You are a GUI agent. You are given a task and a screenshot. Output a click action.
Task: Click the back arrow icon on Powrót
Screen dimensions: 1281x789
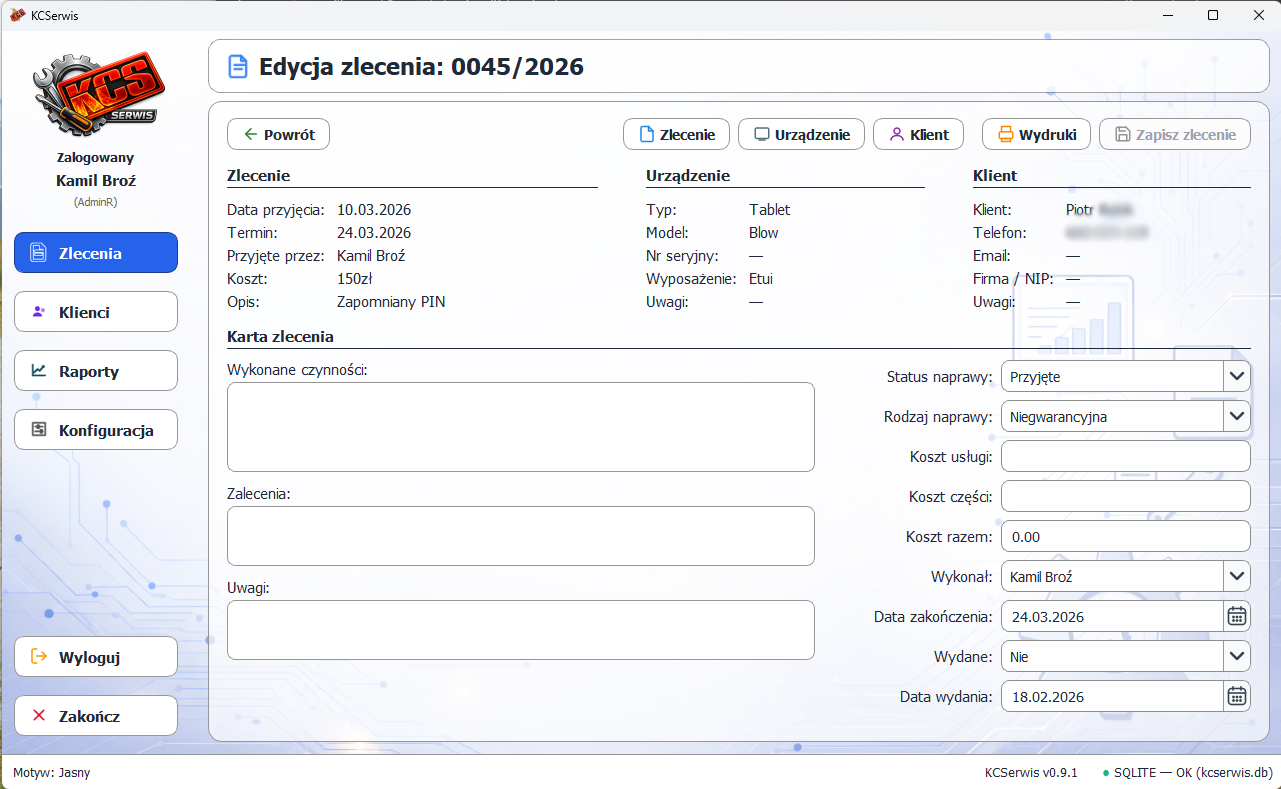coord(250,135)
